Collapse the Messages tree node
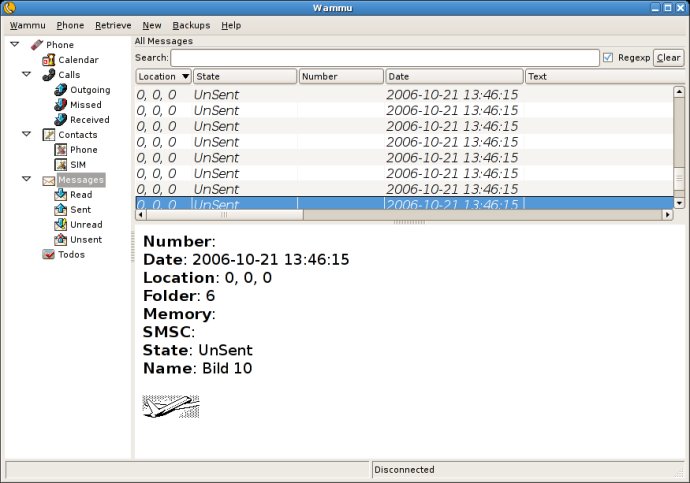690x483 pixels. 26,179
